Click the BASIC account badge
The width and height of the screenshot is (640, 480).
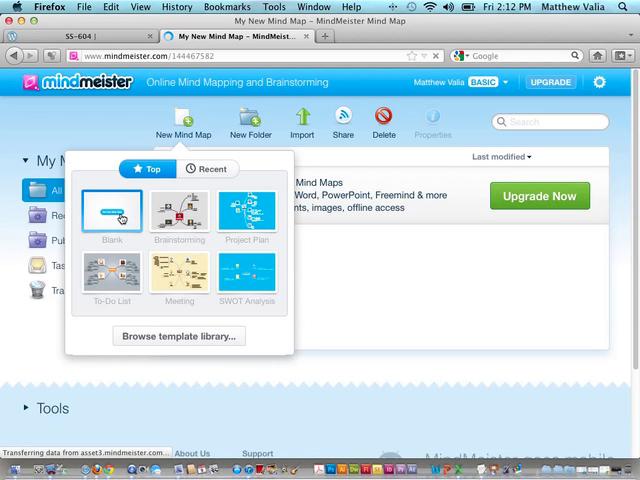coord(483,82)
